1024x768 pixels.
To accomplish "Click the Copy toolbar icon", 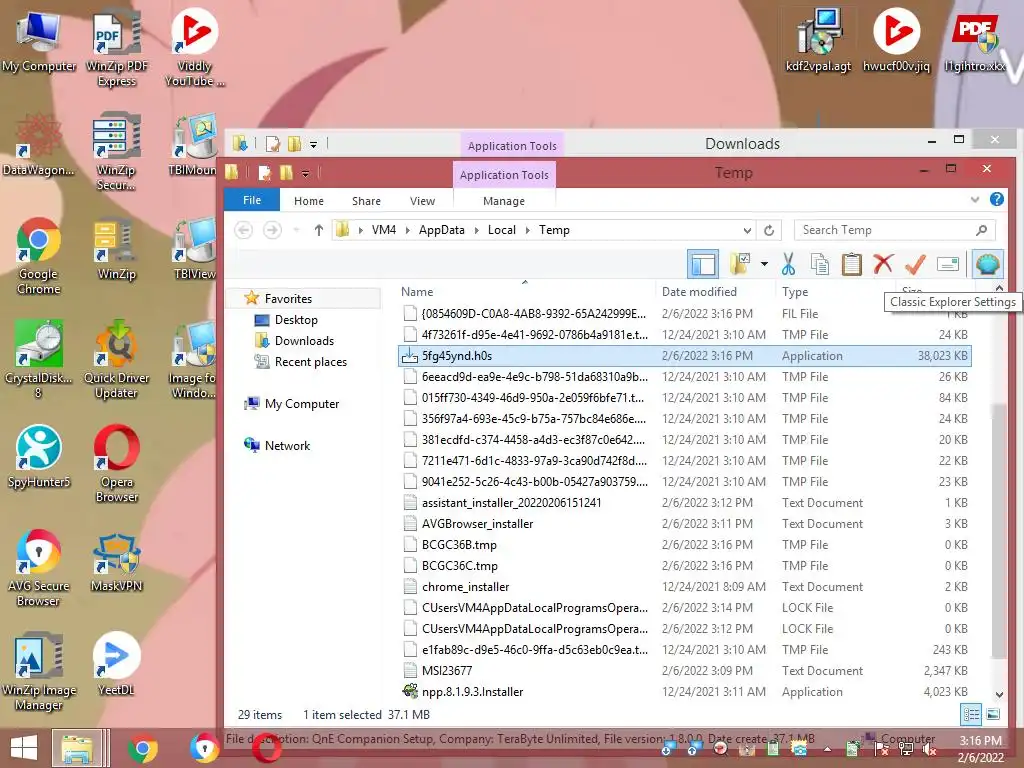I will click(820, 264).
